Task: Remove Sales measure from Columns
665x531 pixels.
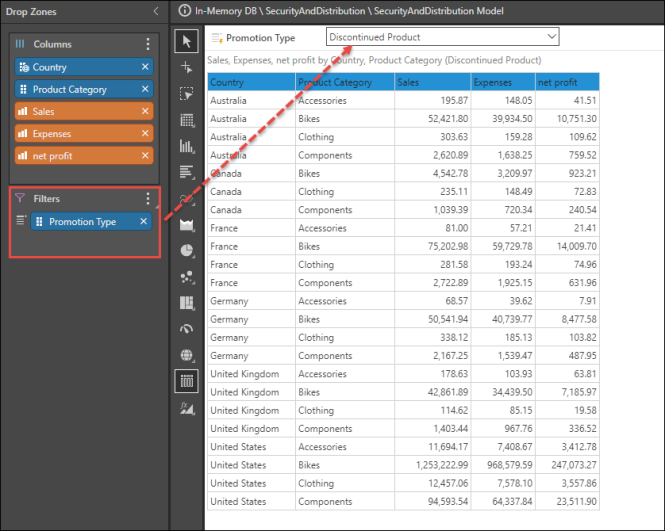Action: pos(145,111)
